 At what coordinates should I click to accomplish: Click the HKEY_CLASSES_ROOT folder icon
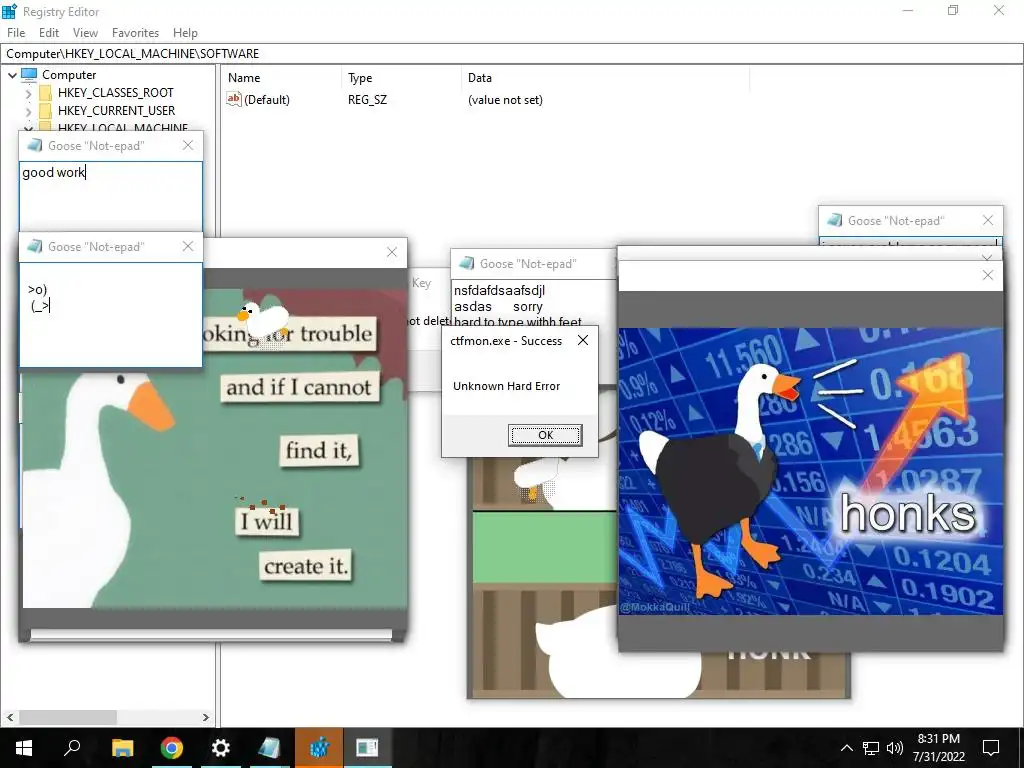(45, 93)
